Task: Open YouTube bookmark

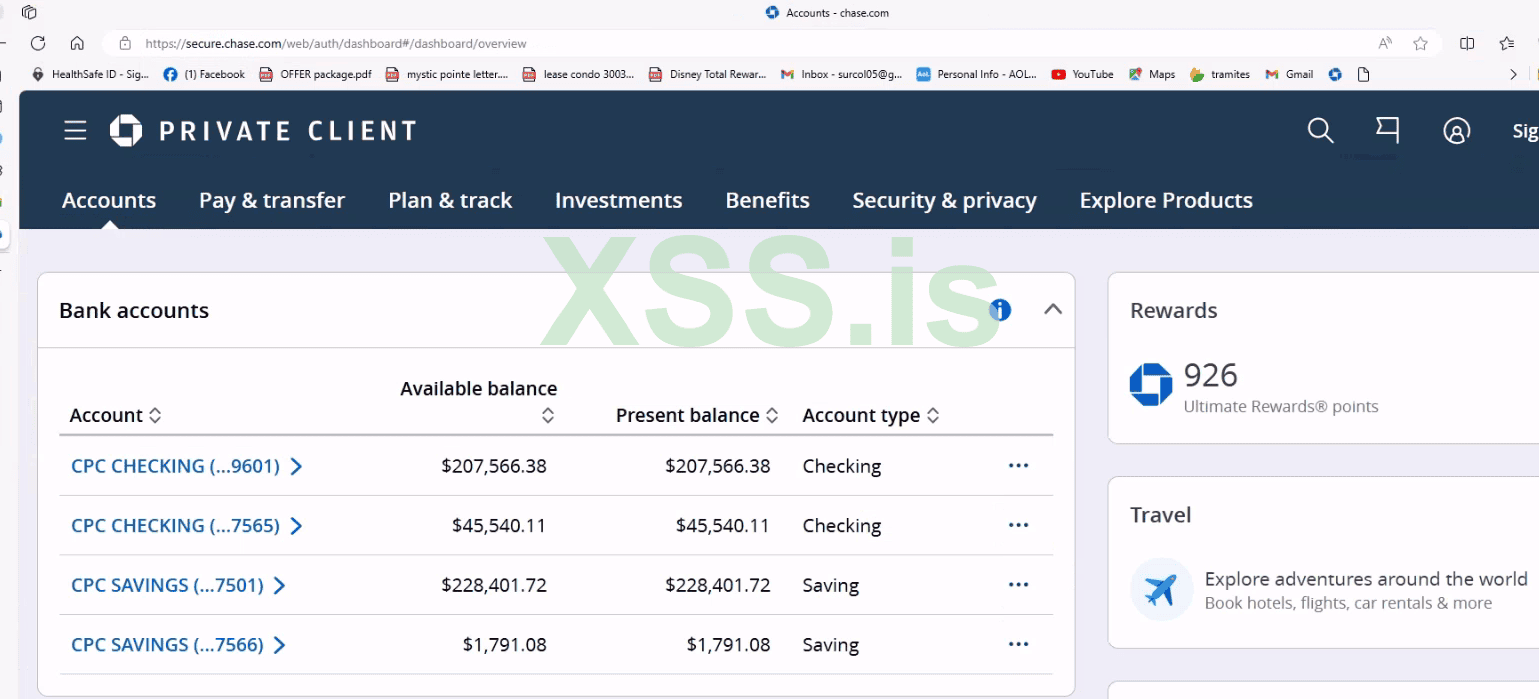Action: click(x=1082, y=74)
